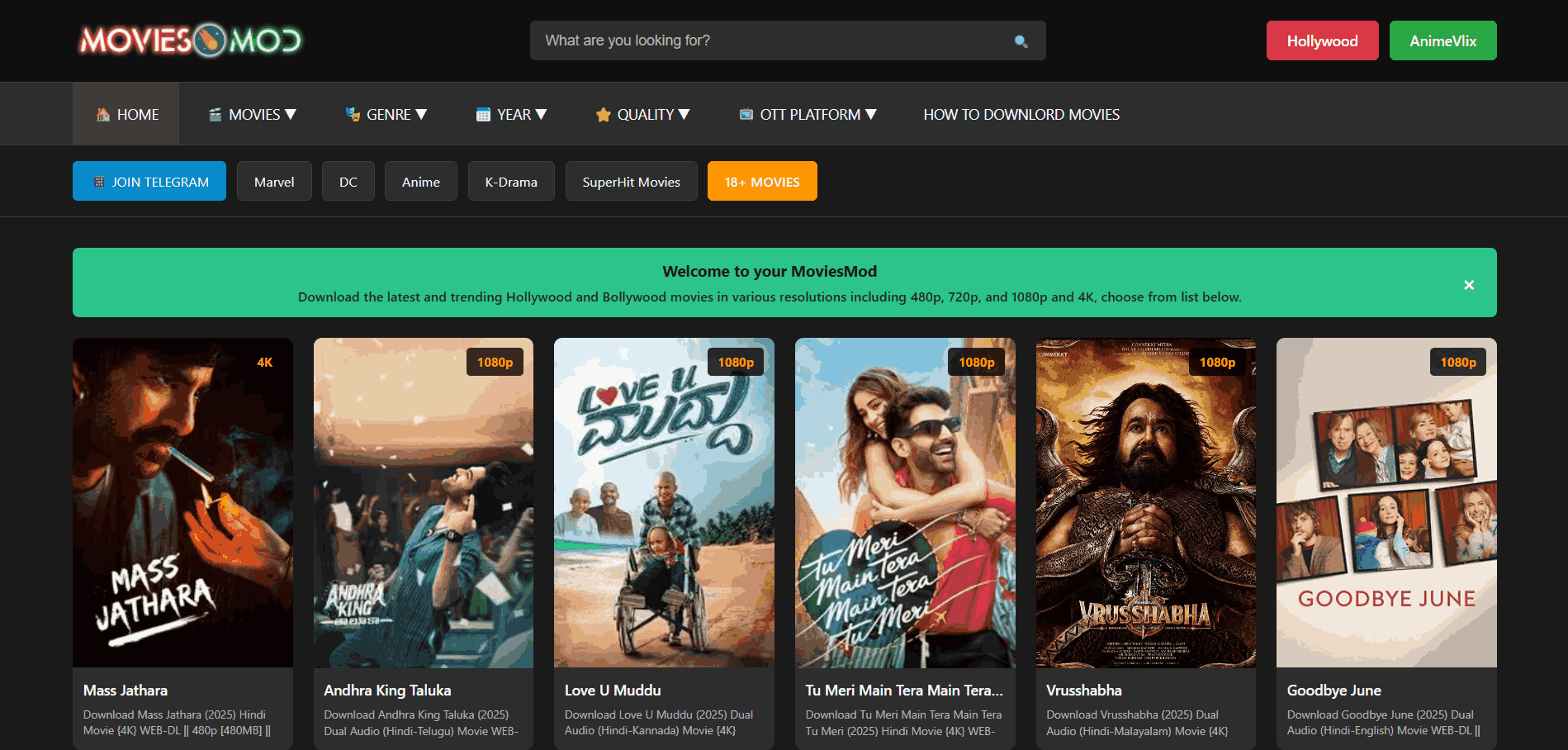The width and height of the screenshot is (1568, 750).
Task: Click 1080p badge on Love U Muddu poster
Action: (735, 363)
